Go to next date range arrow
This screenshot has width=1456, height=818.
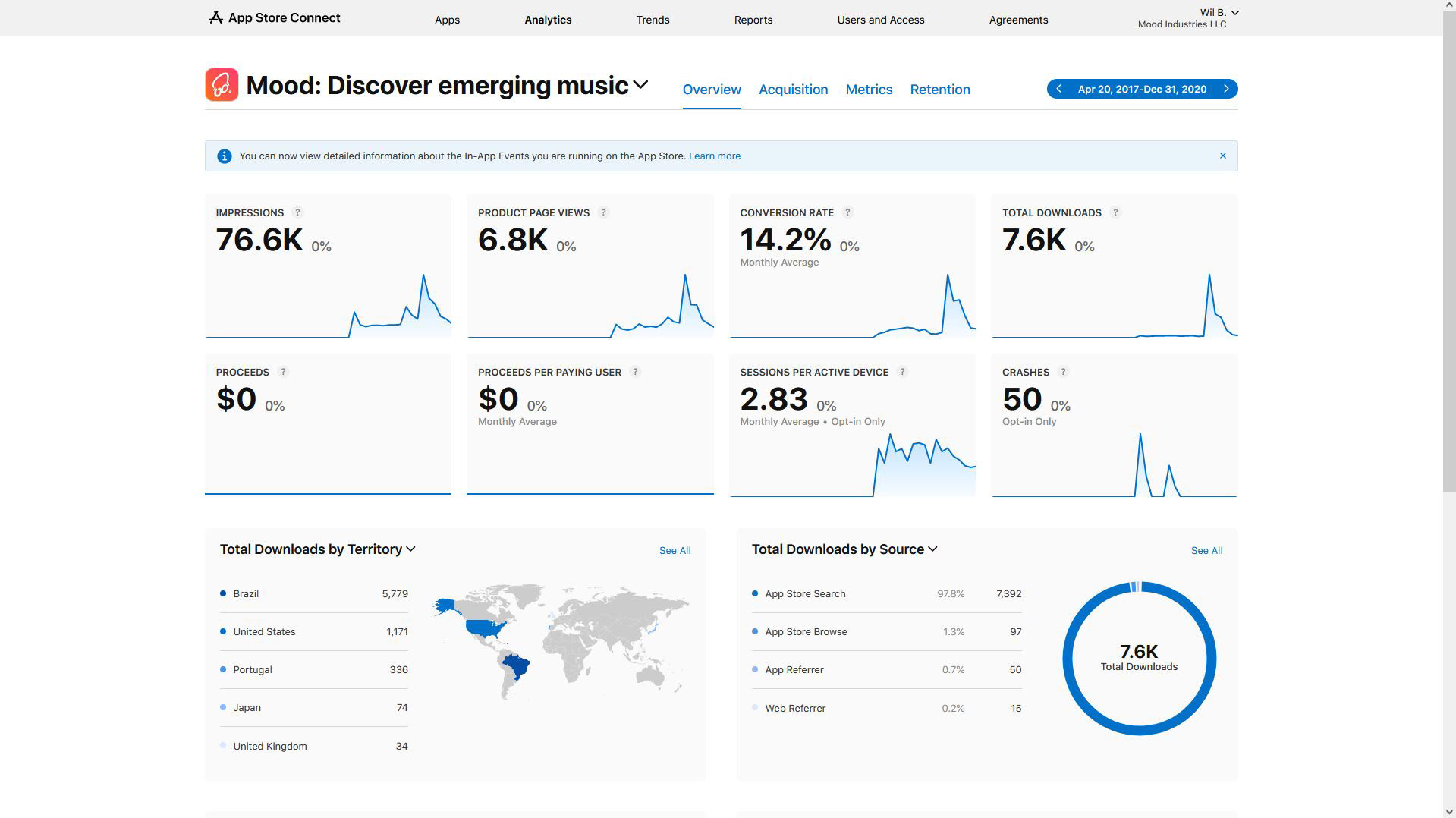pos(1226,89)
